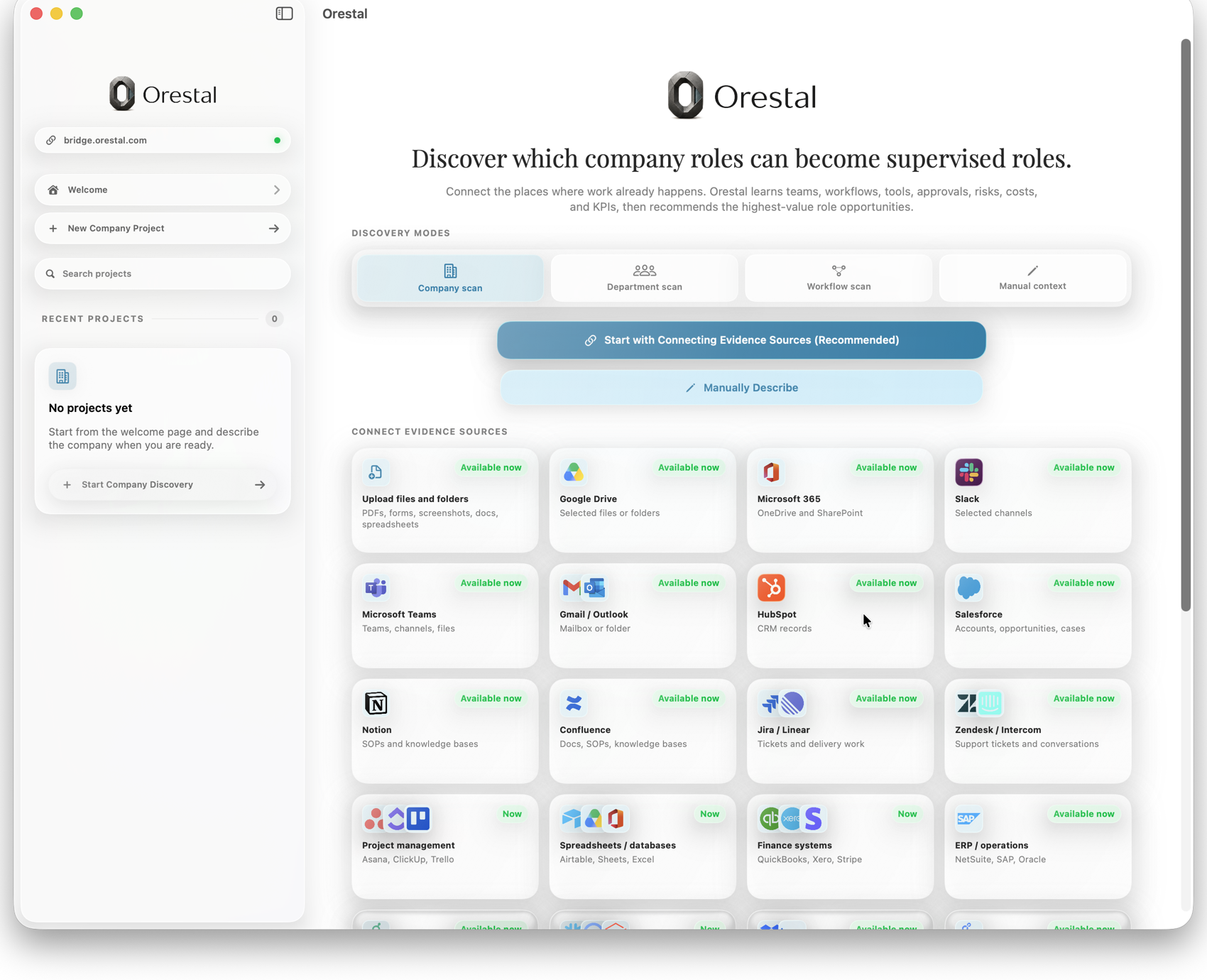
Task: Click the Slack icon
Action: [968, 472]
